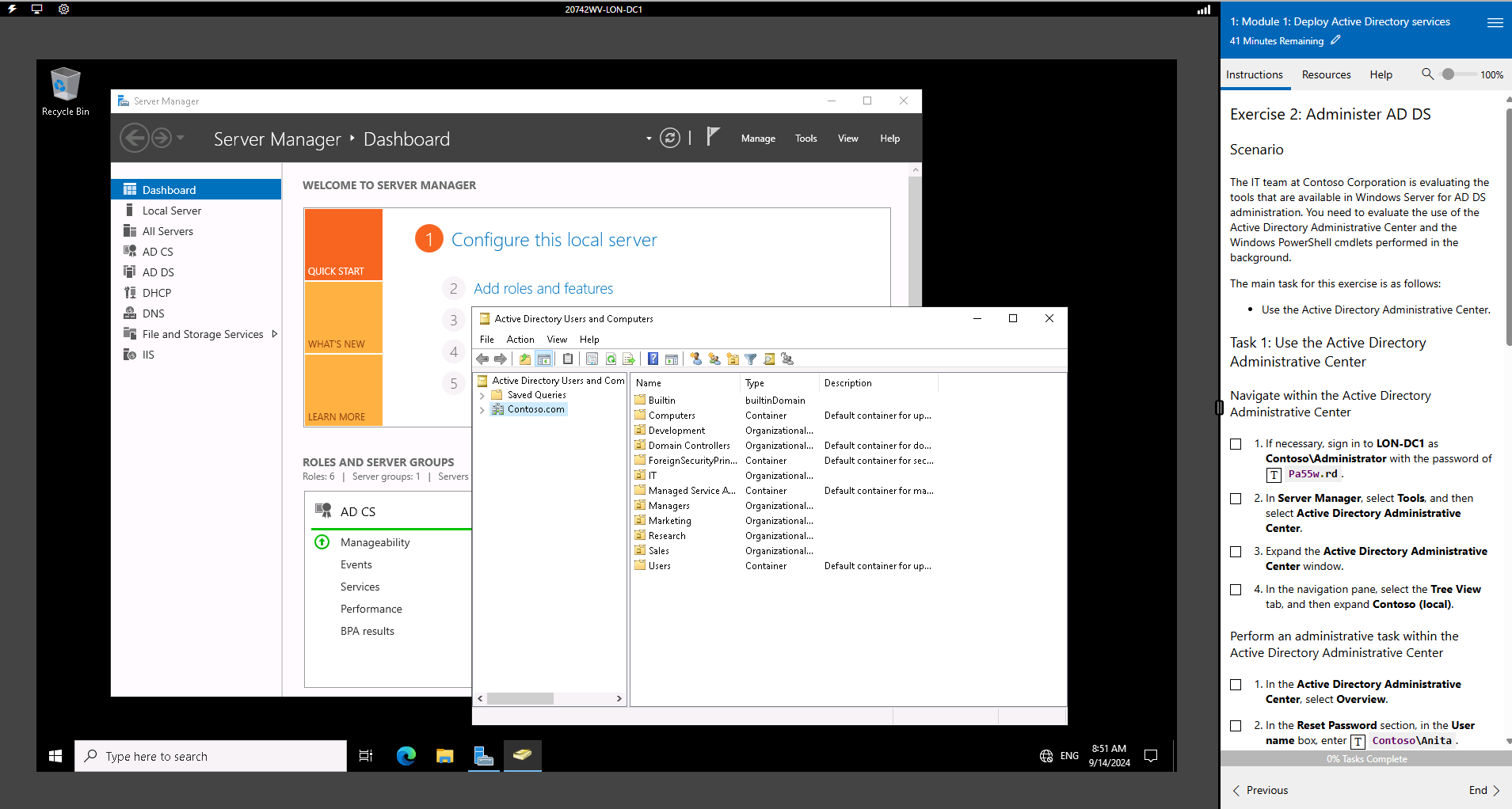Click the End button in lab panel
This screenshot has width=1512, height=809.
pos(1484,791)
